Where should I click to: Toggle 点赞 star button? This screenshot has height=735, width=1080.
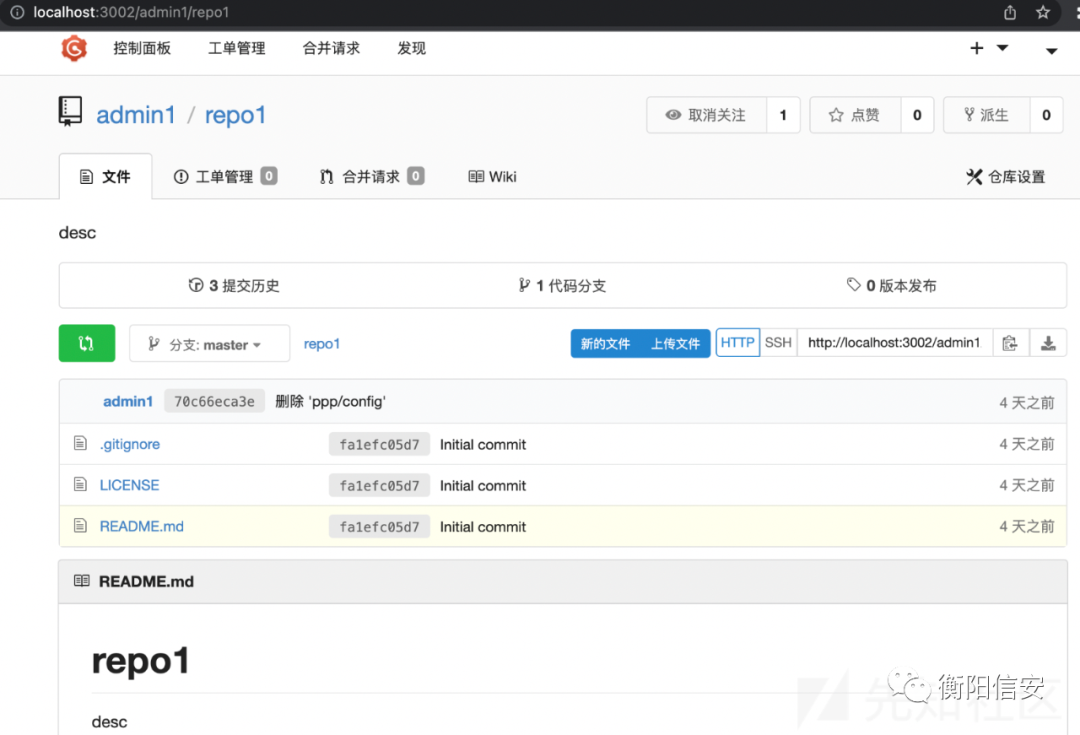tap(855, 115)
